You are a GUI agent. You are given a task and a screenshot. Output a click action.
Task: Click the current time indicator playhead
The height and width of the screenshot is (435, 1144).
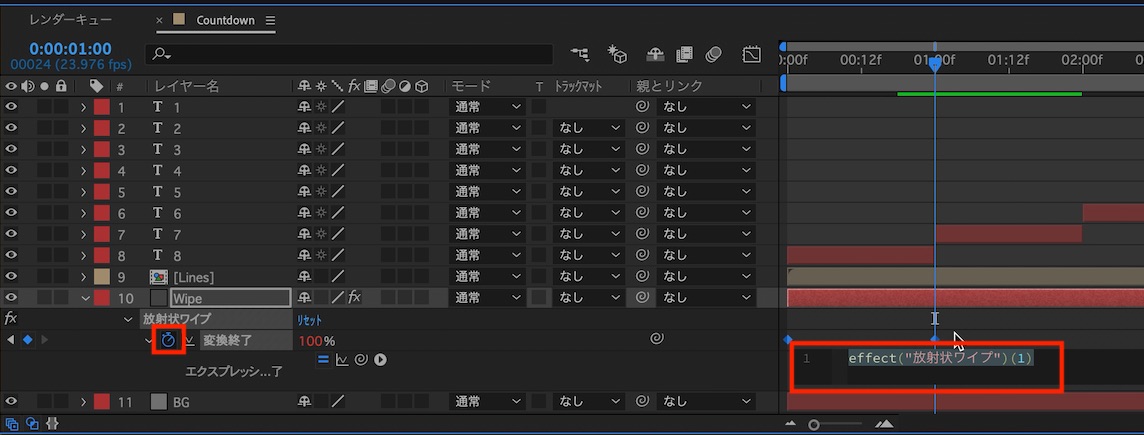pyautogui.click(x=935, y=64)
